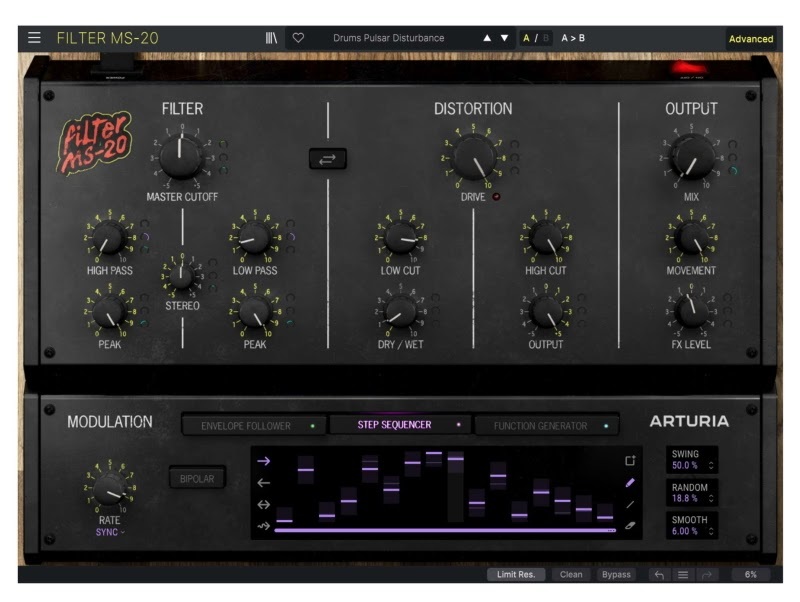Open the hamburger main menu
Viewport: 800px width, 602px height.
pyautogui.click(x=34, y=38)
